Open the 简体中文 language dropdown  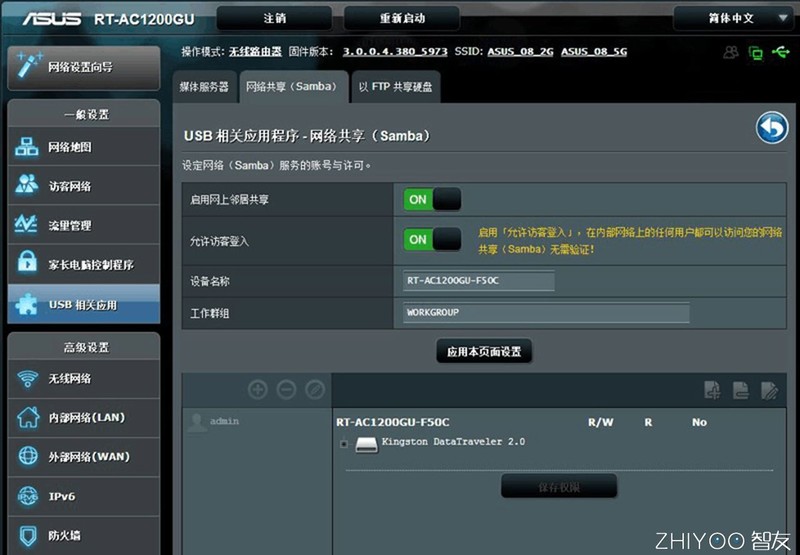[733, 18]
